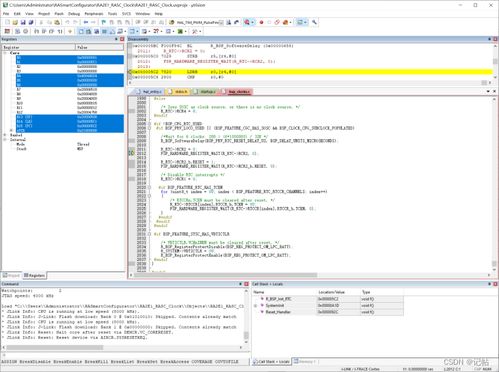499x372 pixels.
Task: Toggle the auto-hide pin on Registers panel
Action: (x=116, y=39)
